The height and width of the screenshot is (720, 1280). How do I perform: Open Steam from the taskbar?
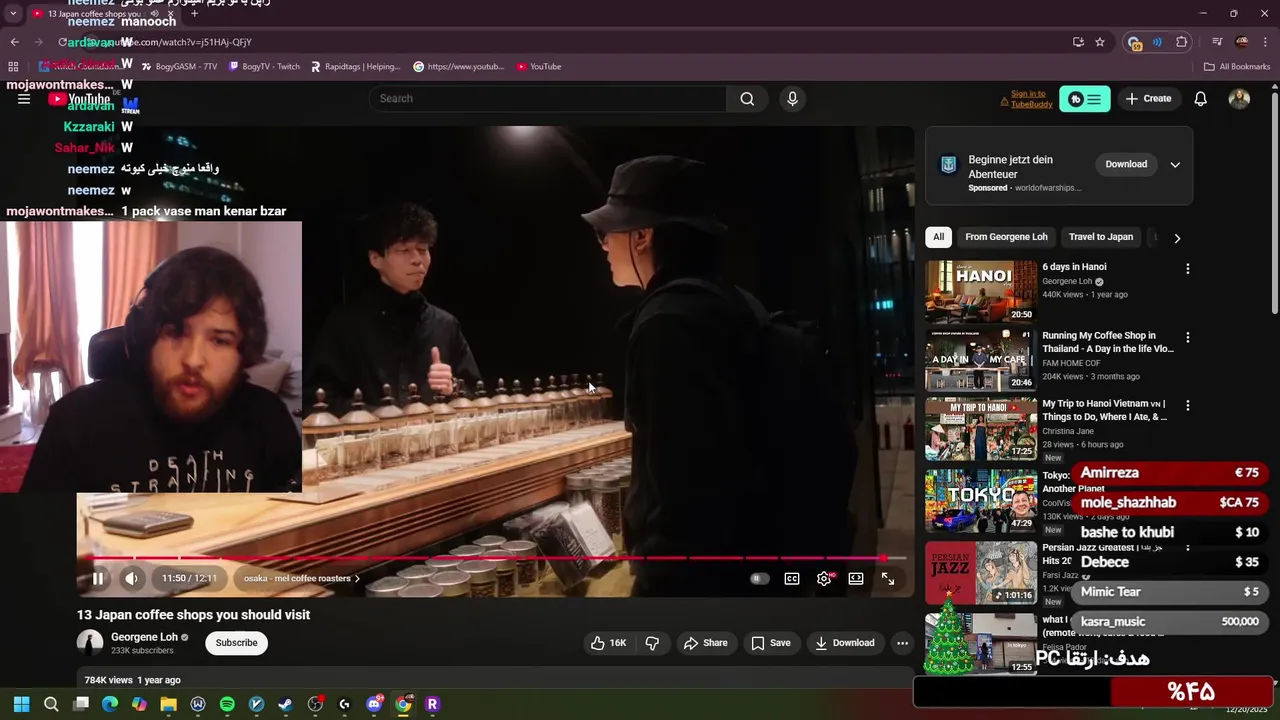pyautogui.click(x=286, y=704)
